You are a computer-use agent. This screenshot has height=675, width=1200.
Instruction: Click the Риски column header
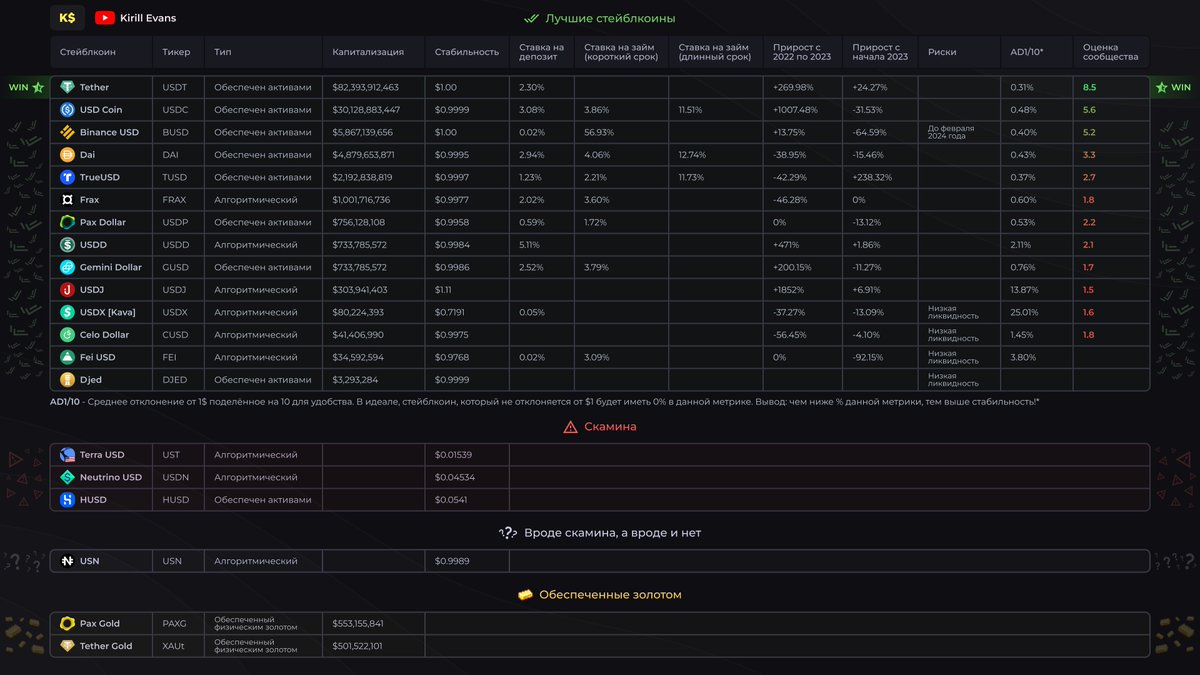942,52
